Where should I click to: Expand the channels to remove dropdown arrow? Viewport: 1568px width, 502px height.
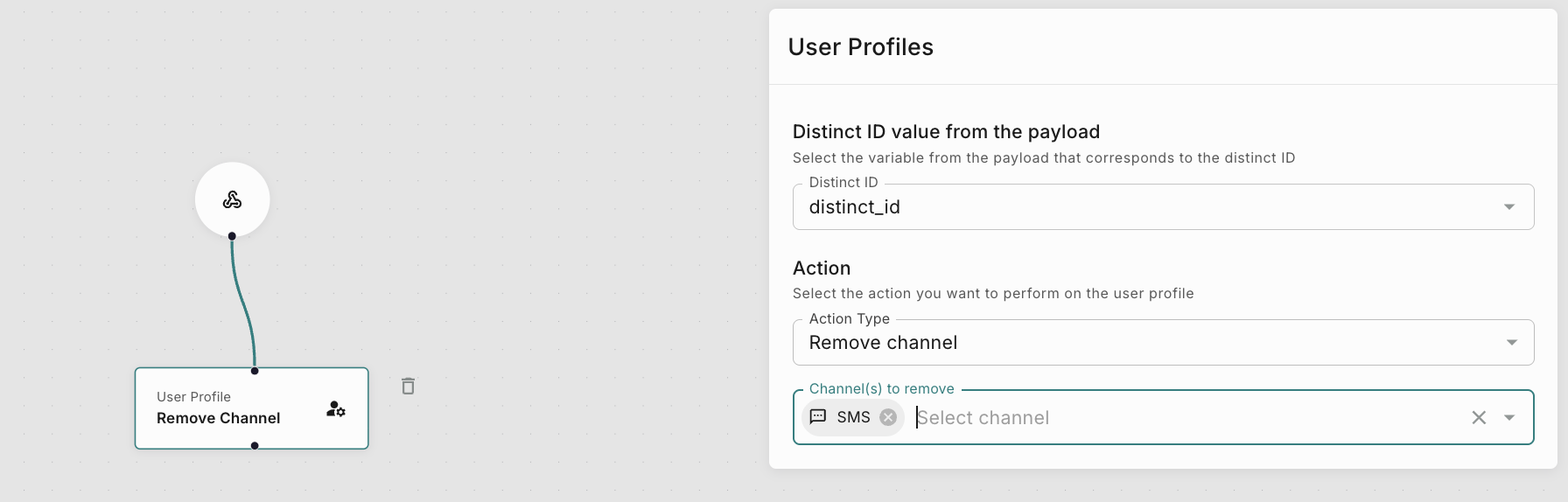click(1509, 418)
